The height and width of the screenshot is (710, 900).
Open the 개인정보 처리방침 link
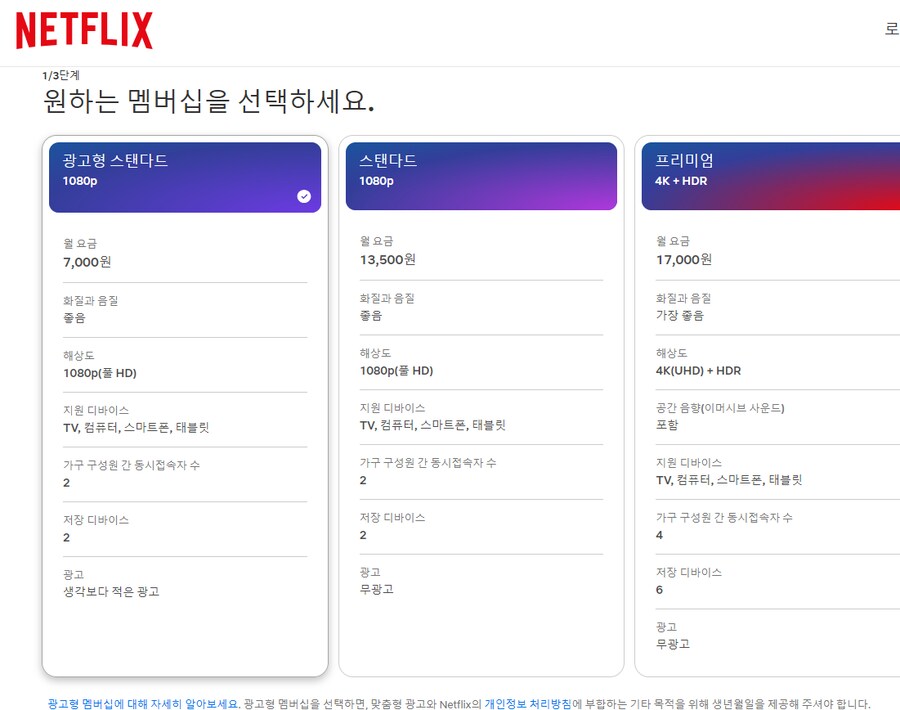pos(528,704)
